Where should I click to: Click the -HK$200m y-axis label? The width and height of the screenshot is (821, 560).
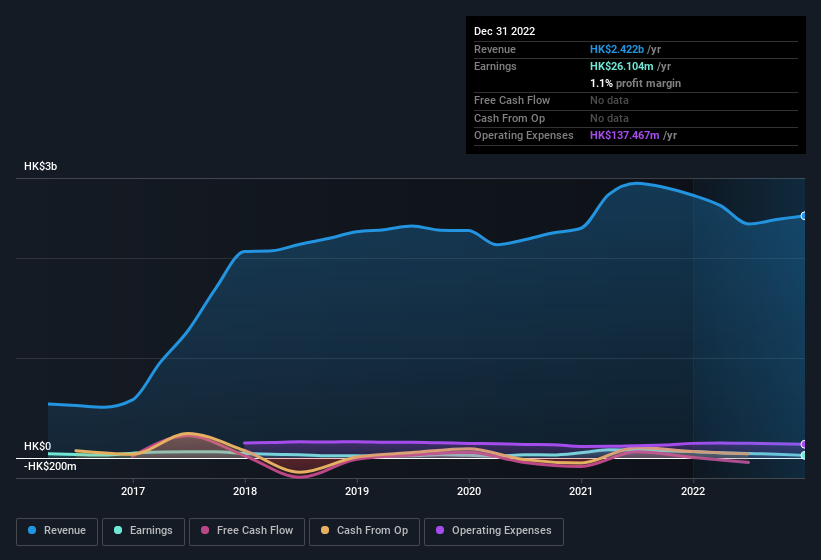tap(50, 466)
